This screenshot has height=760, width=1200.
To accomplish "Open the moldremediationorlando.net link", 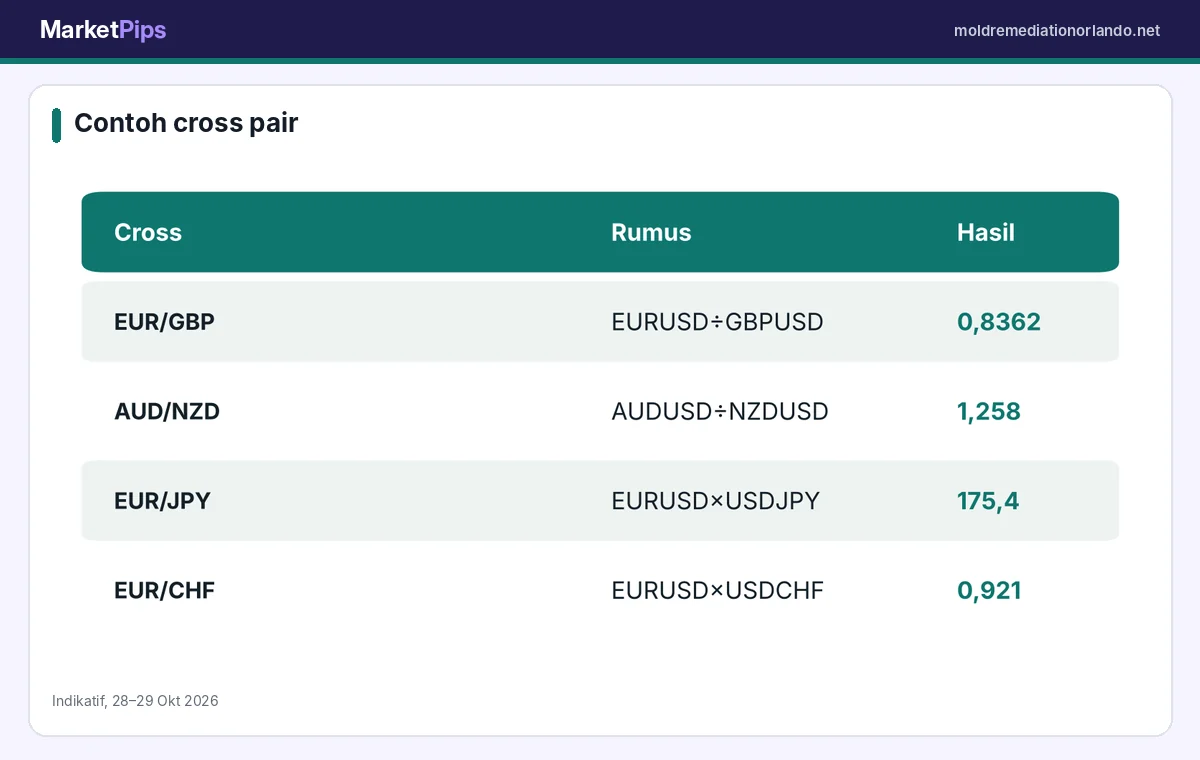I will (1057, 31).
